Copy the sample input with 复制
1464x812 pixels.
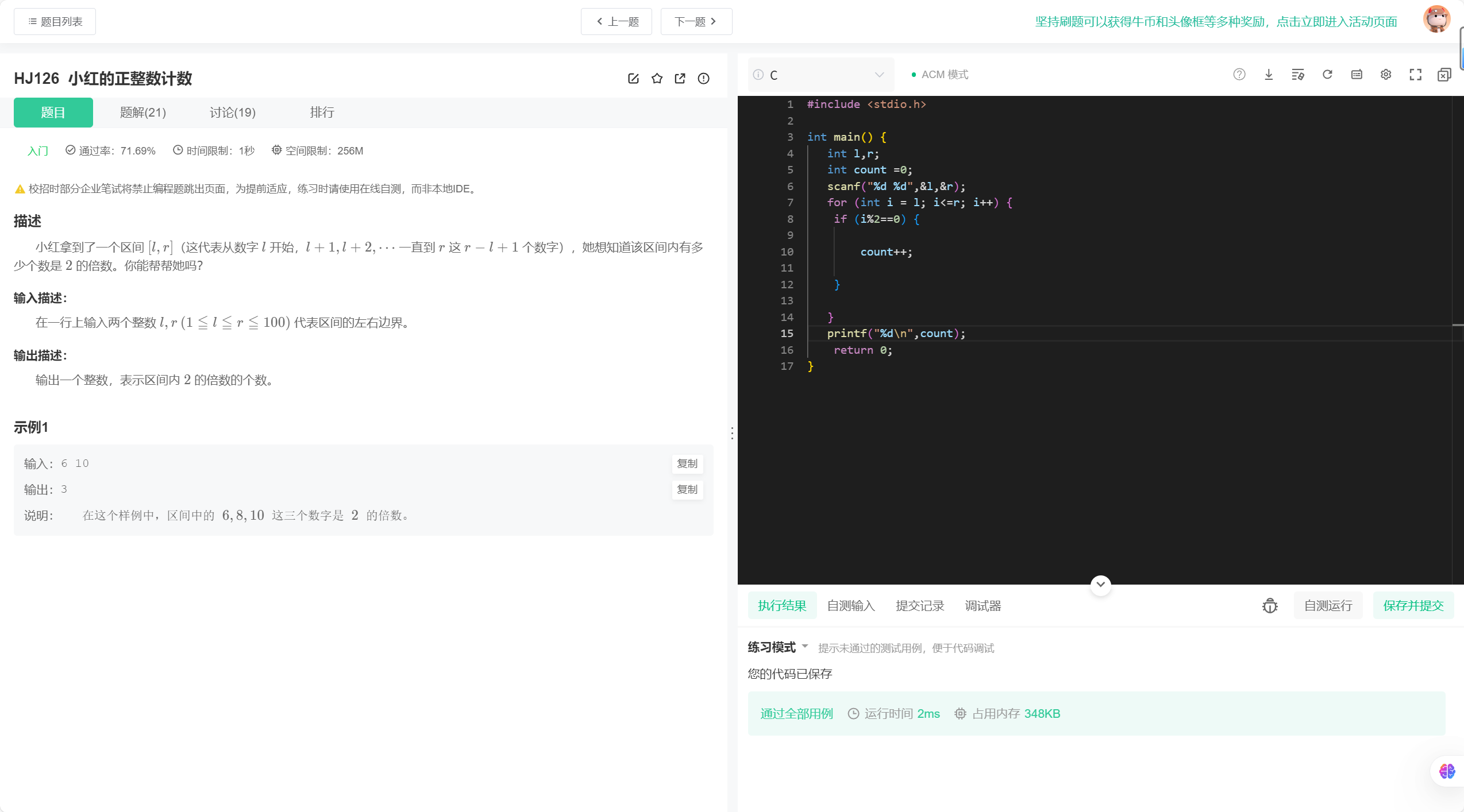coord(687,463)
